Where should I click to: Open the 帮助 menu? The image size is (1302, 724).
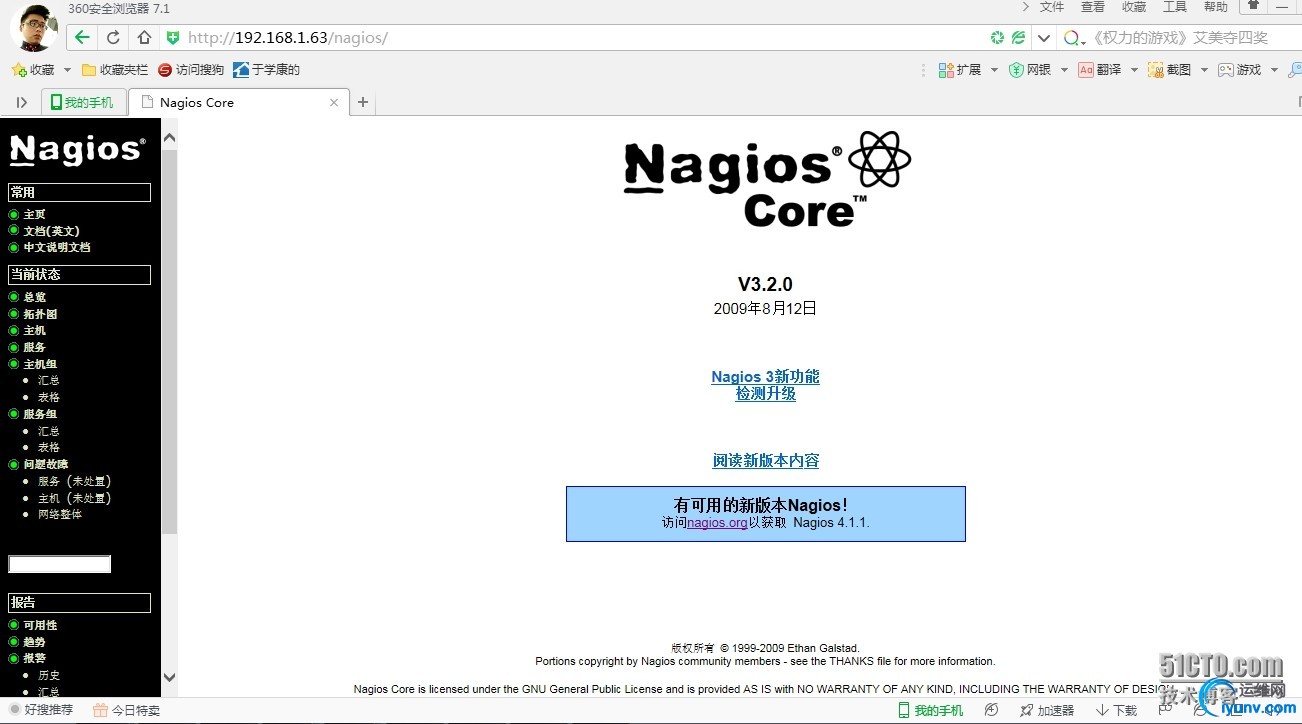click(x=1216, y=7)
